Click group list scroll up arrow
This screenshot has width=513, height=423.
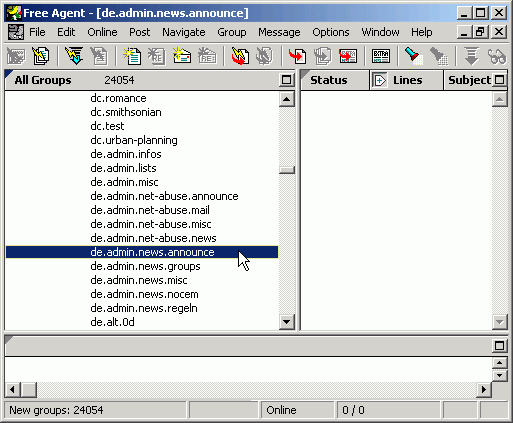(287, 99)
